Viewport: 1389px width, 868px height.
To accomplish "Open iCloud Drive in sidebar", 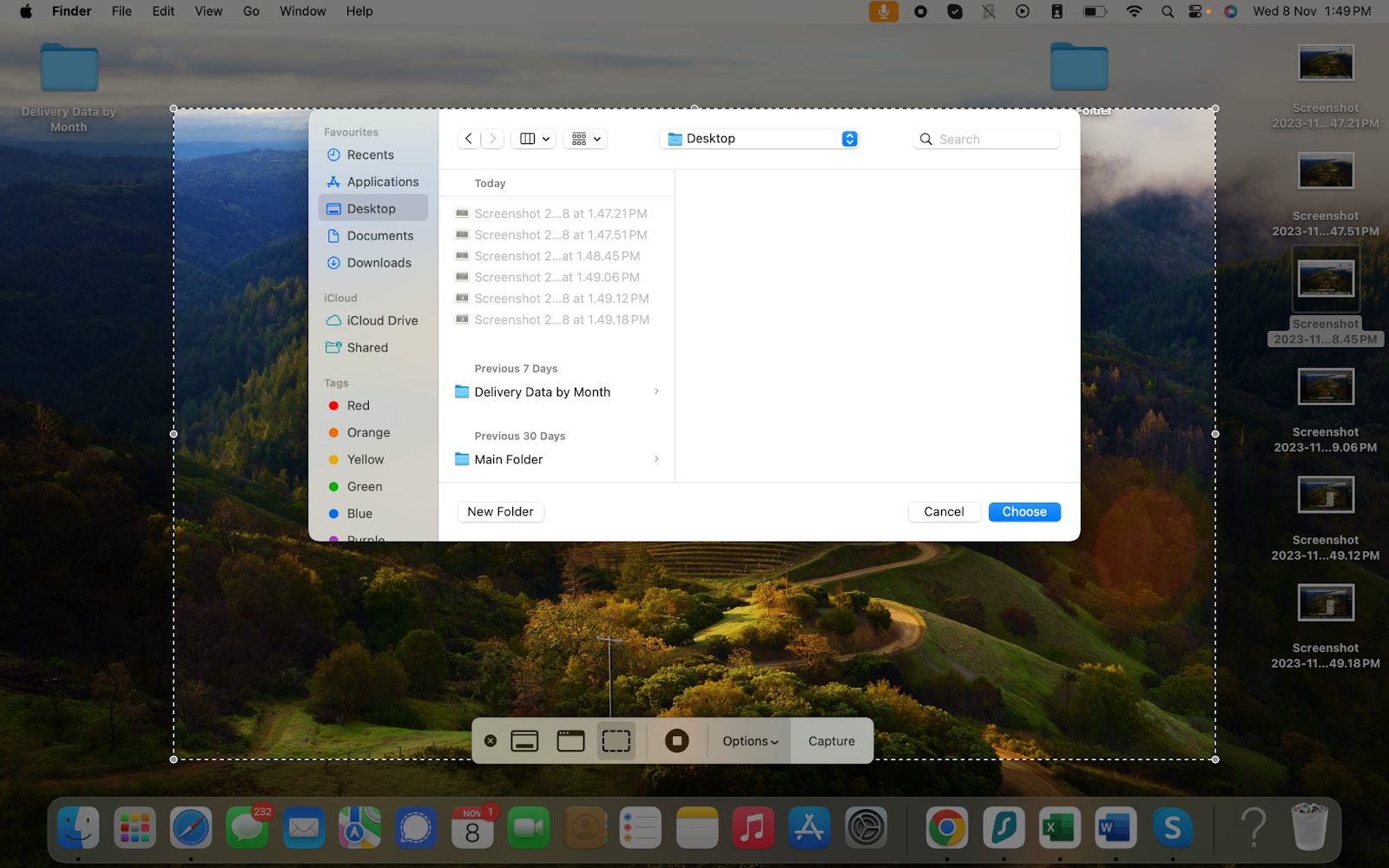I will pos(382,321).
